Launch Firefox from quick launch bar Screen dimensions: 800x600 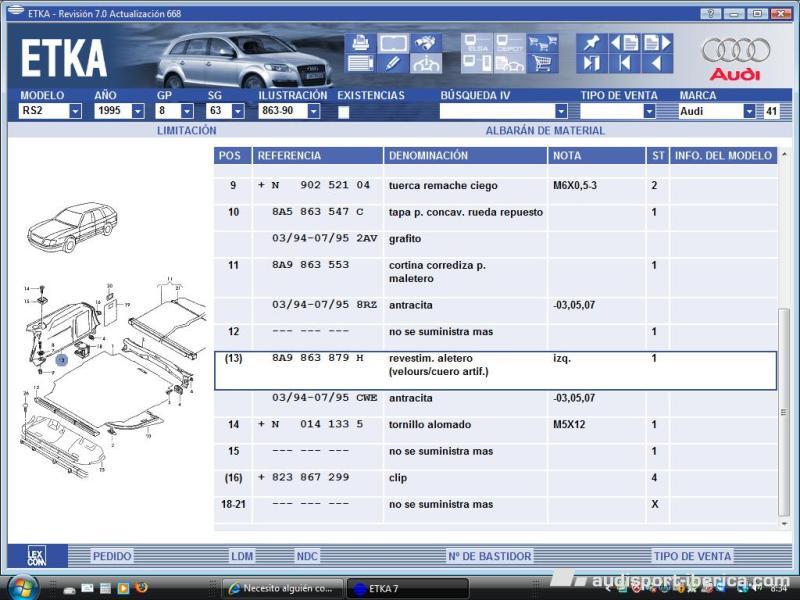[141, 588]
